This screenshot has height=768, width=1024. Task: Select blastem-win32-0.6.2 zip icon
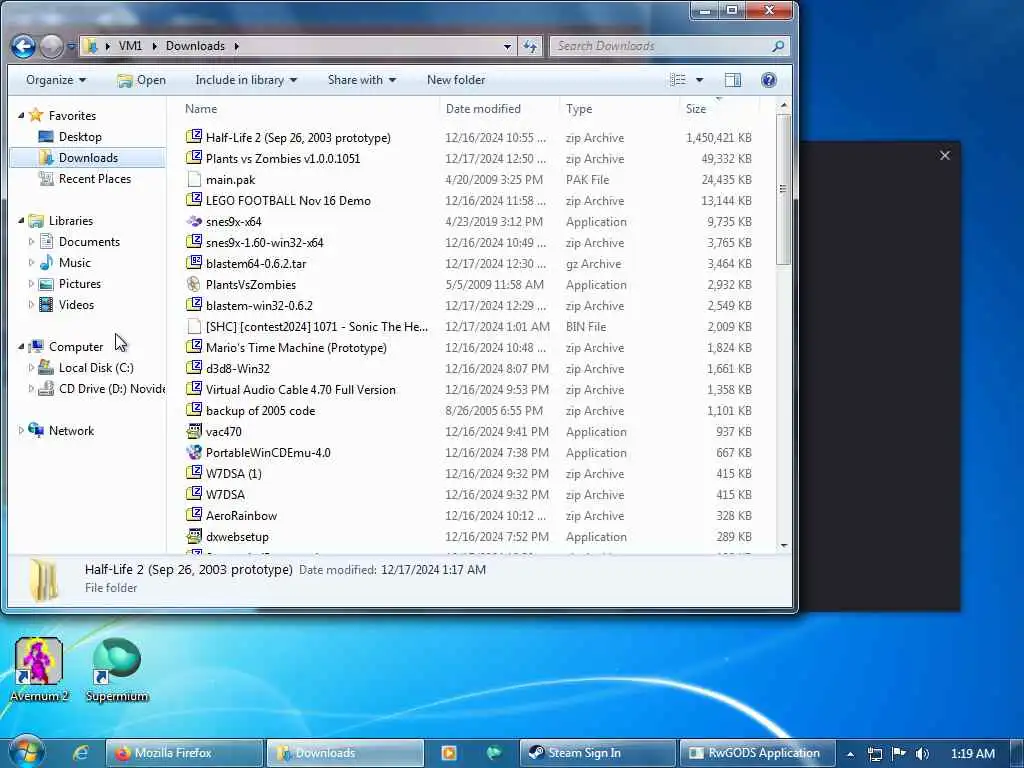point(194,305)
